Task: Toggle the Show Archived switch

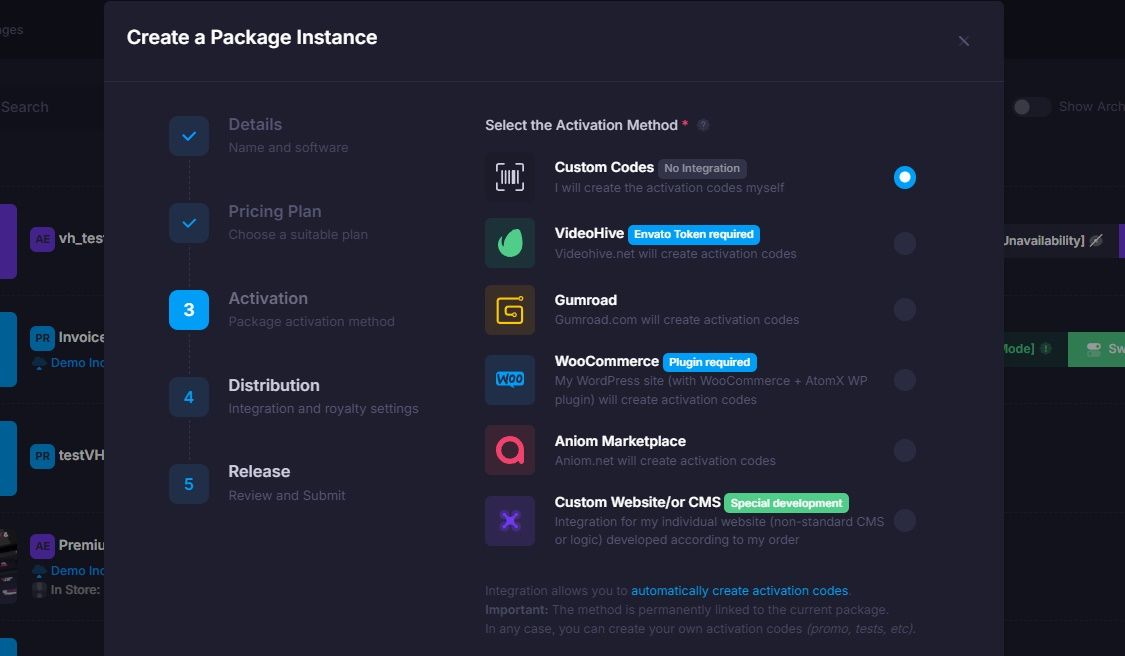Action: (x=1031, y=107)
